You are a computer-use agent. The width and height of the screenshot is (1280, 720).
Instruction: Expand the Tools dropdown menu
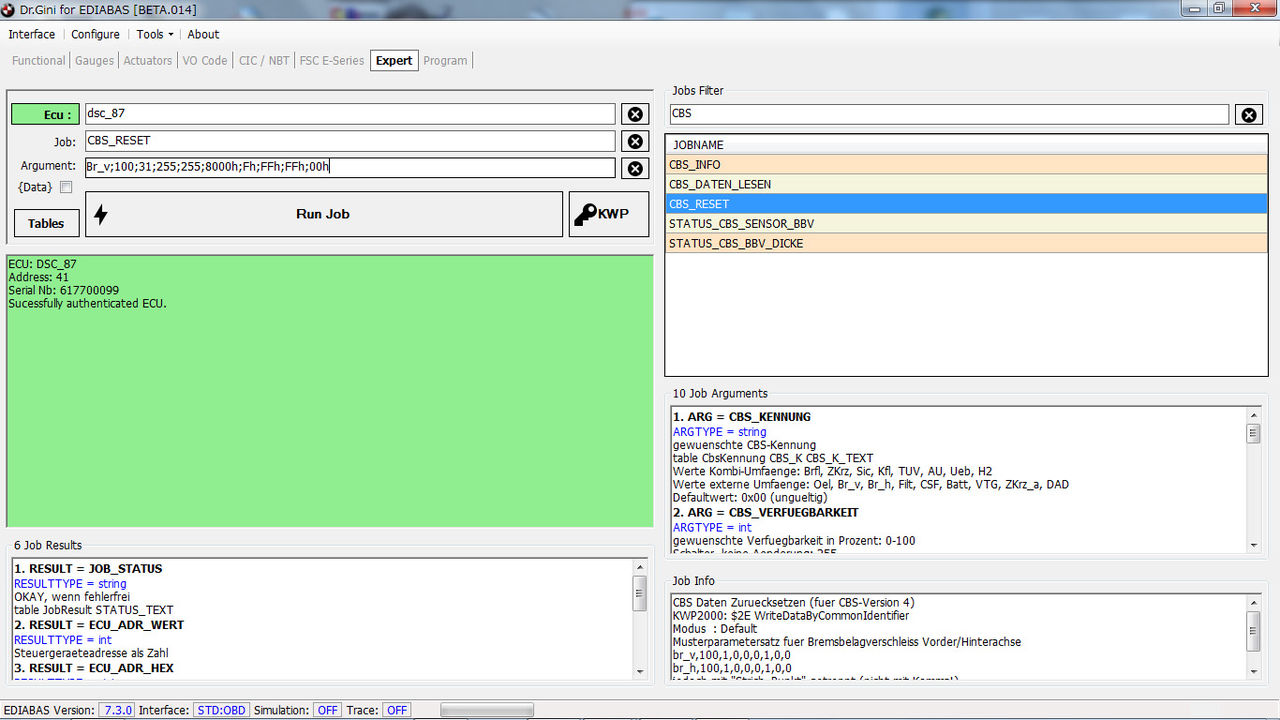154,34
